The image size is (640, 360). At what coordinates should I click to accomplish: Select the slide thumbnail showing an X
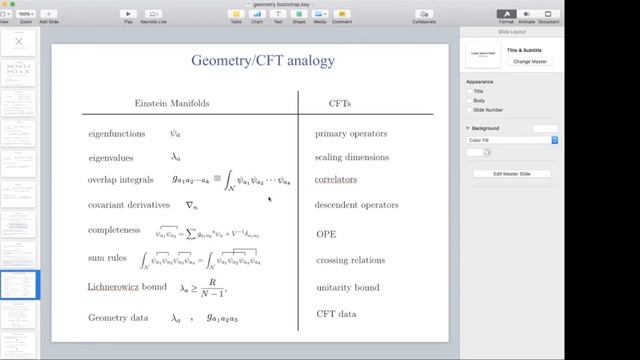click(x=18, y=42)
